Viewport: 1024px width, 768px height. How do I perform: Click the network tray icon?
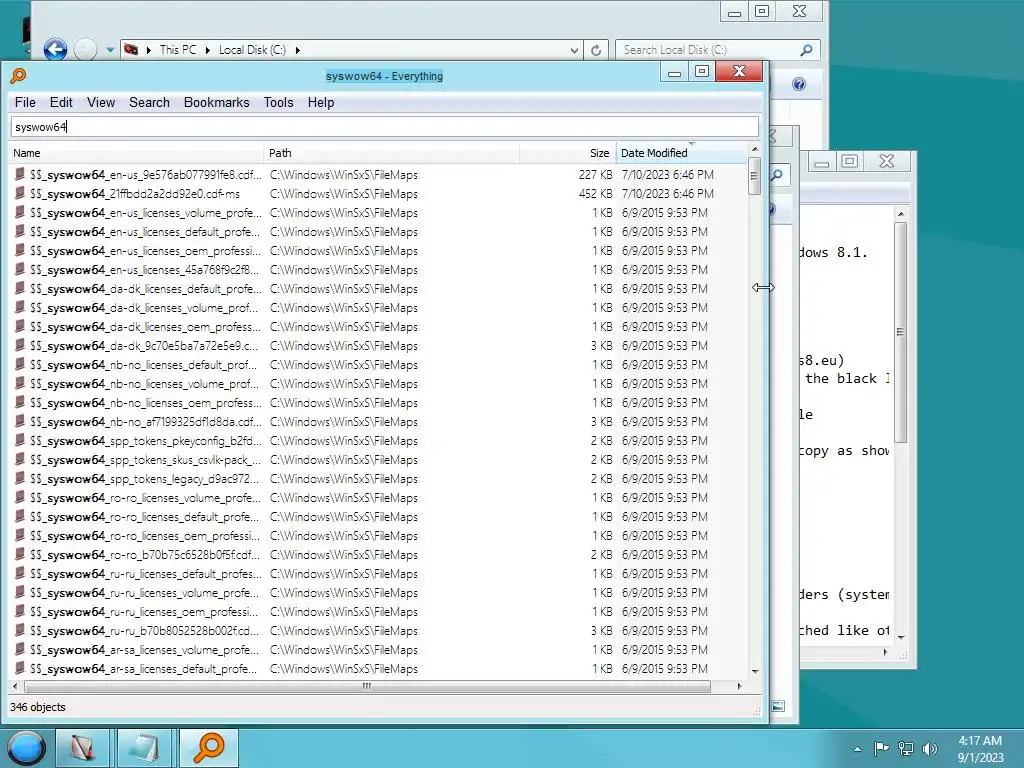(x=906, y=748)
